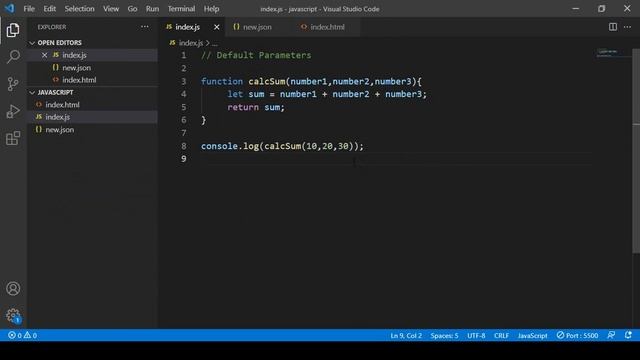Image resolution: width=640 pixels, height=360 pixels.
Task: Change end of line sequence CRLF
Action: tap(501, 336)
